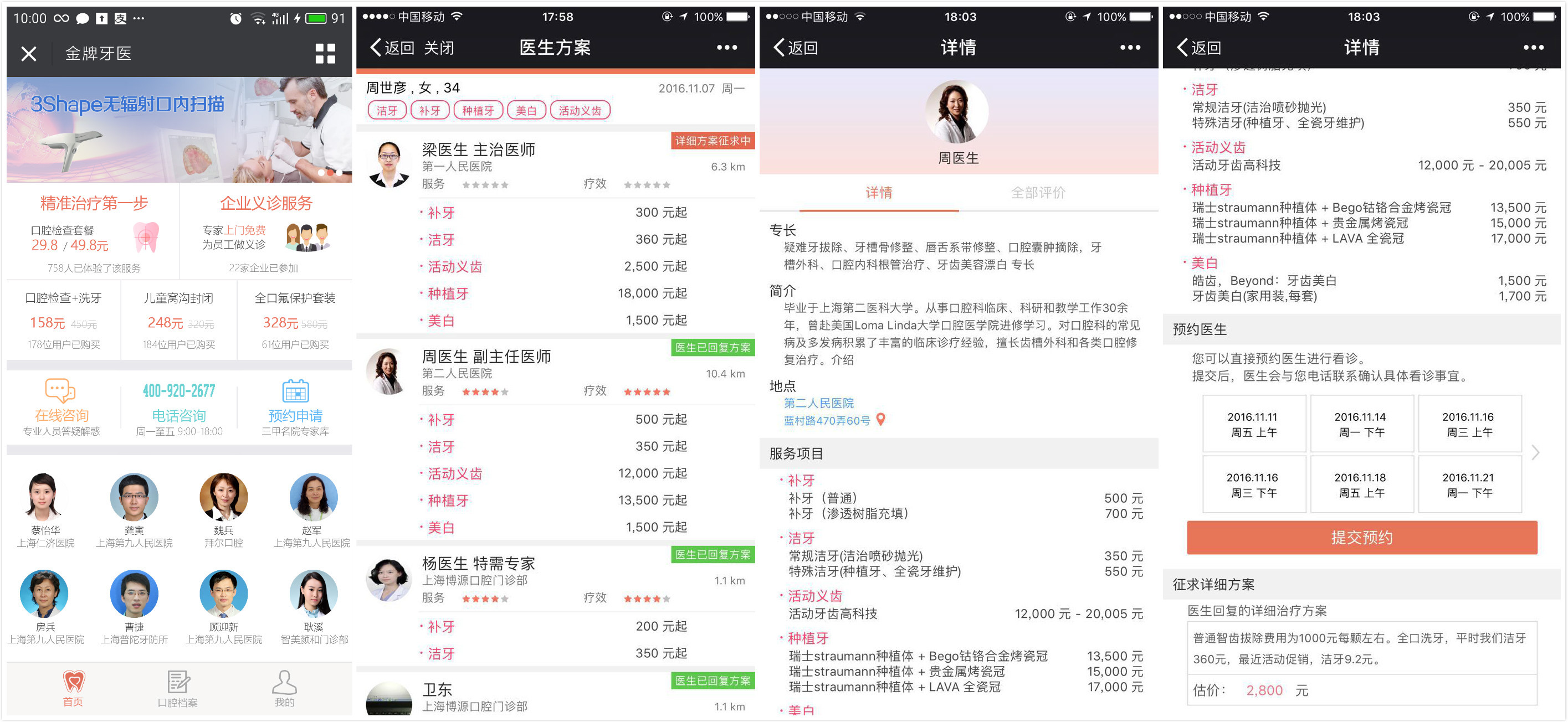
Task: Tap 关闭 in the 医生方案 header
Action: click(x=439, y=48)
